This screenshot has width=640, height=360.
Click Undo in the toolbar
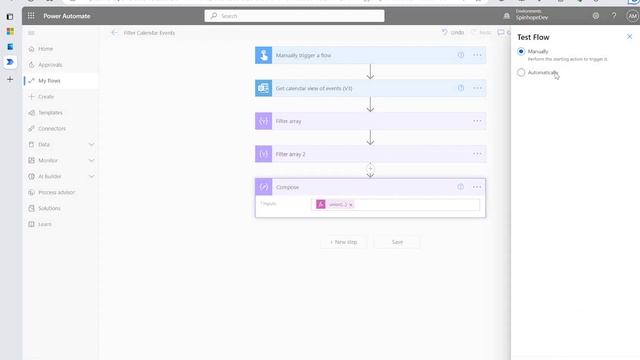453,32
